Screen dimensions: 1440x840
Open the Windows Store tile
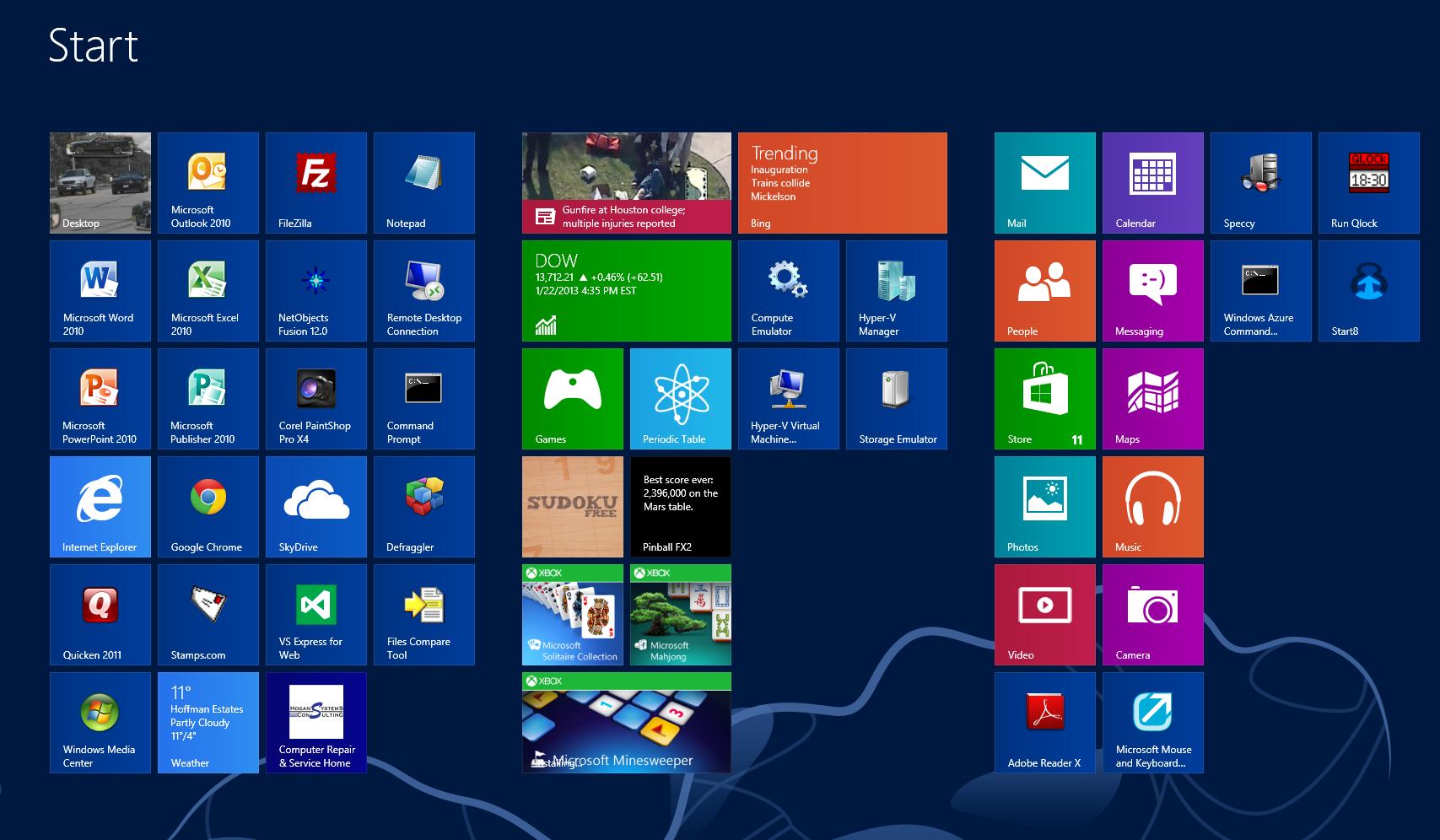tap(1044, 398)
